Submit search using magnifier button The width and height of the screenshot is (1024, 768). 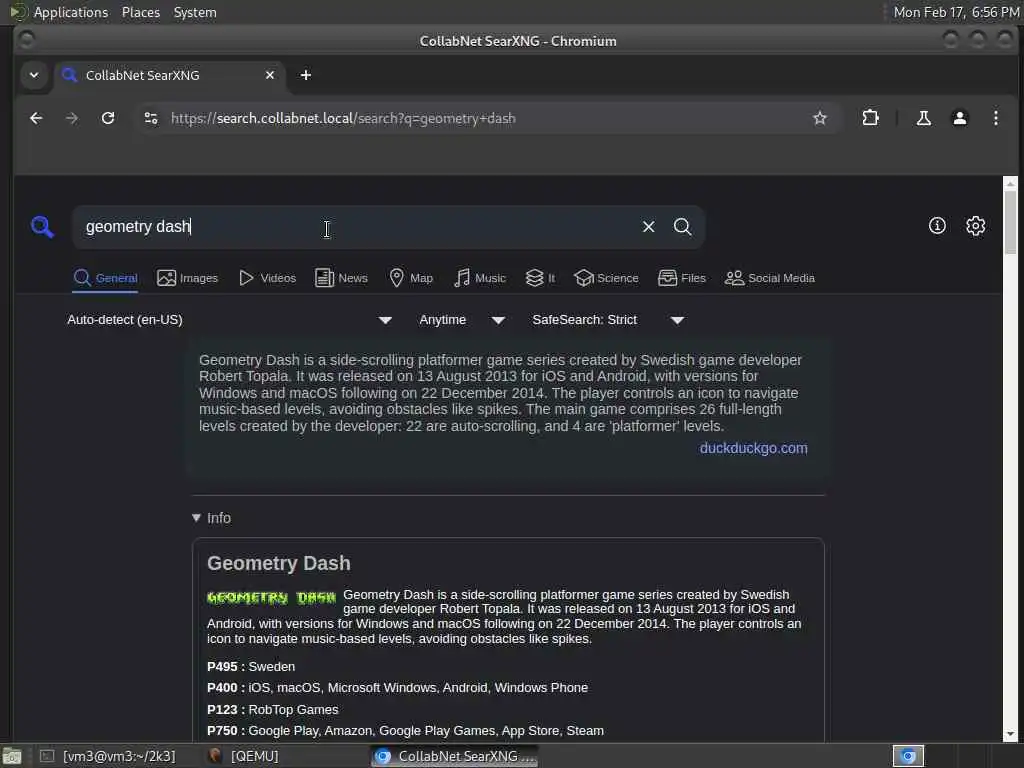point(682,227)
